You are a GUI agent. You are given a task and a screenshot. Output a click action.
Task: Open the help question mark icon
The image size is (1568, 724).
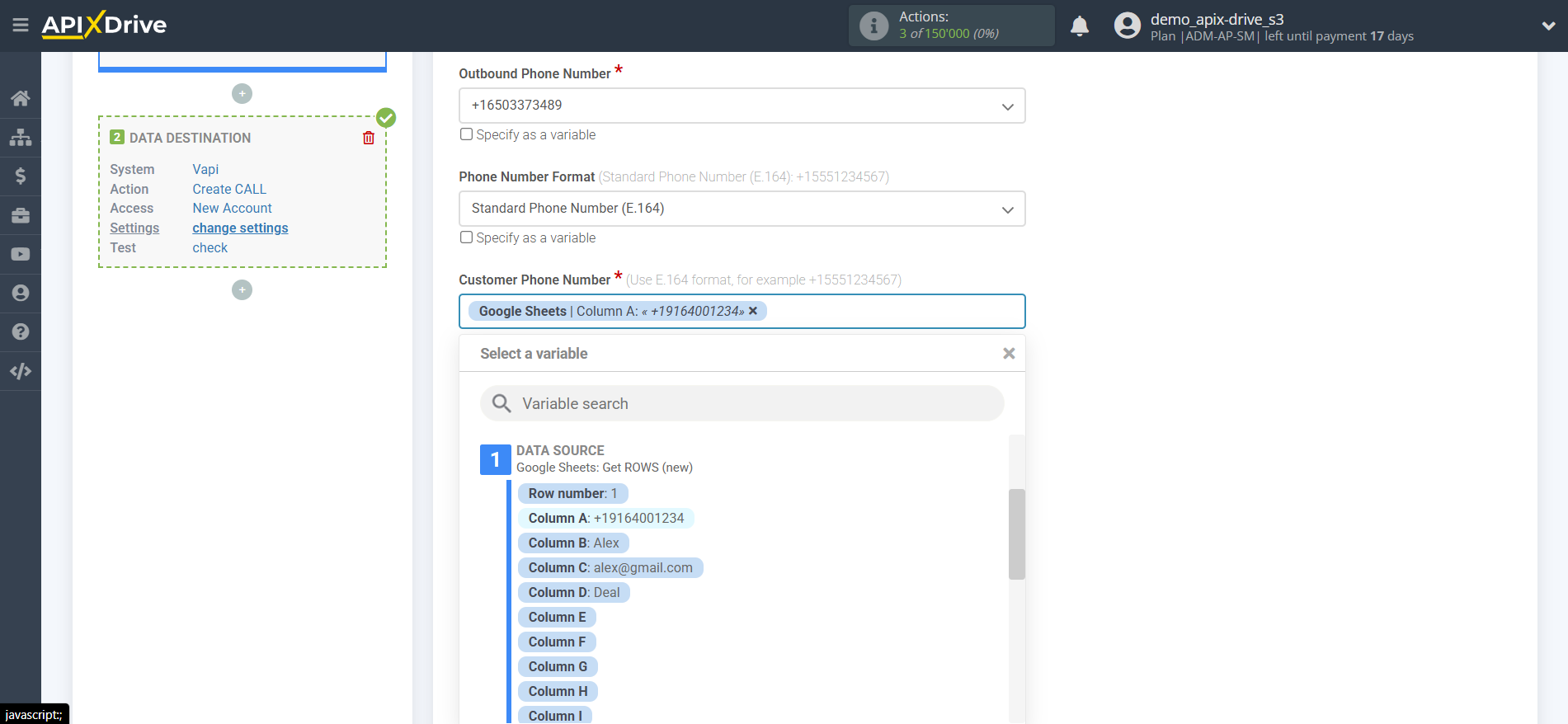pyautogui.click(x=21, y=331)
